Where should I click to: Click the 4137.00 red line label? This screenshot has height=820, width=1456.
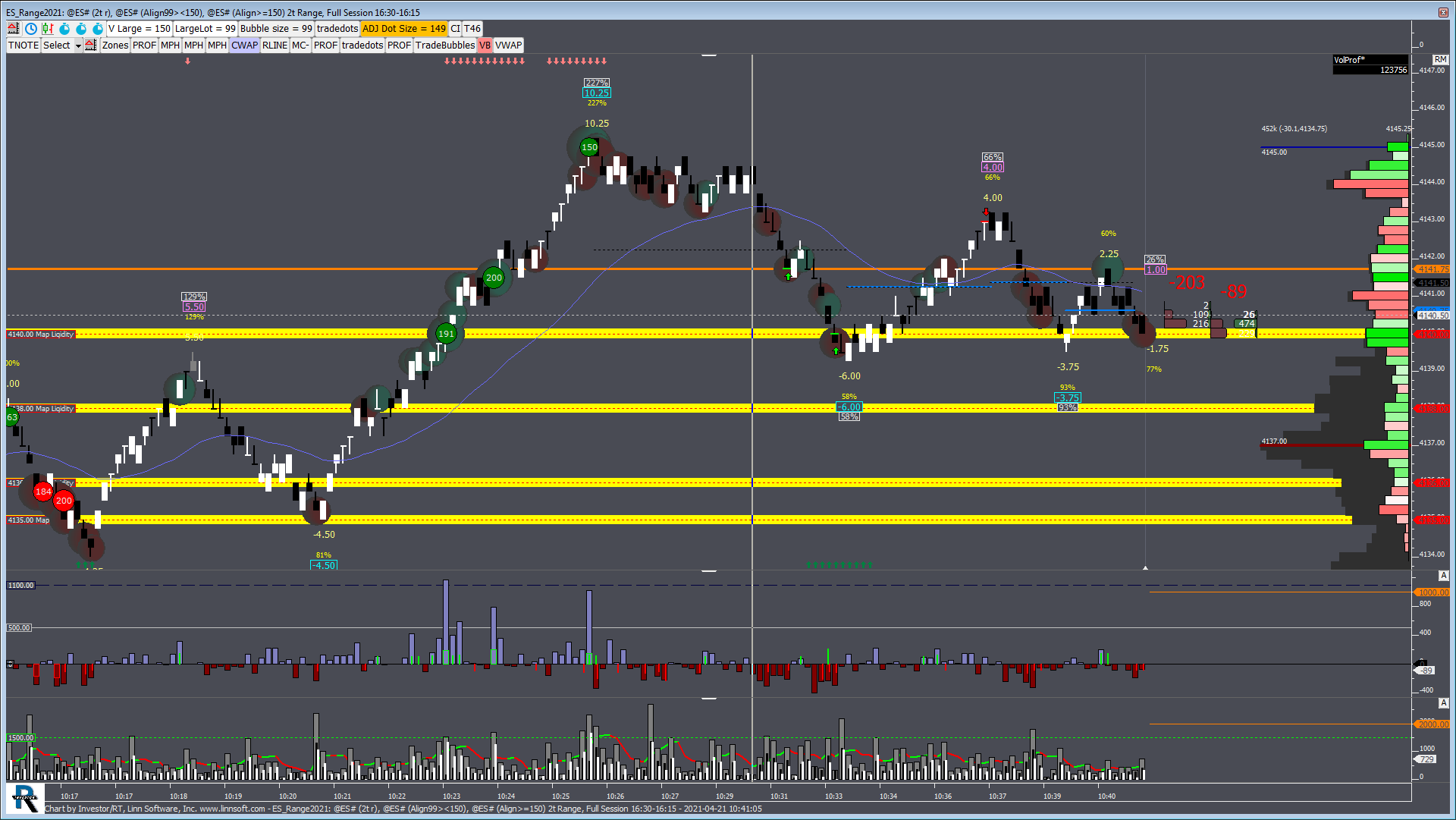tap(1274, 441)
